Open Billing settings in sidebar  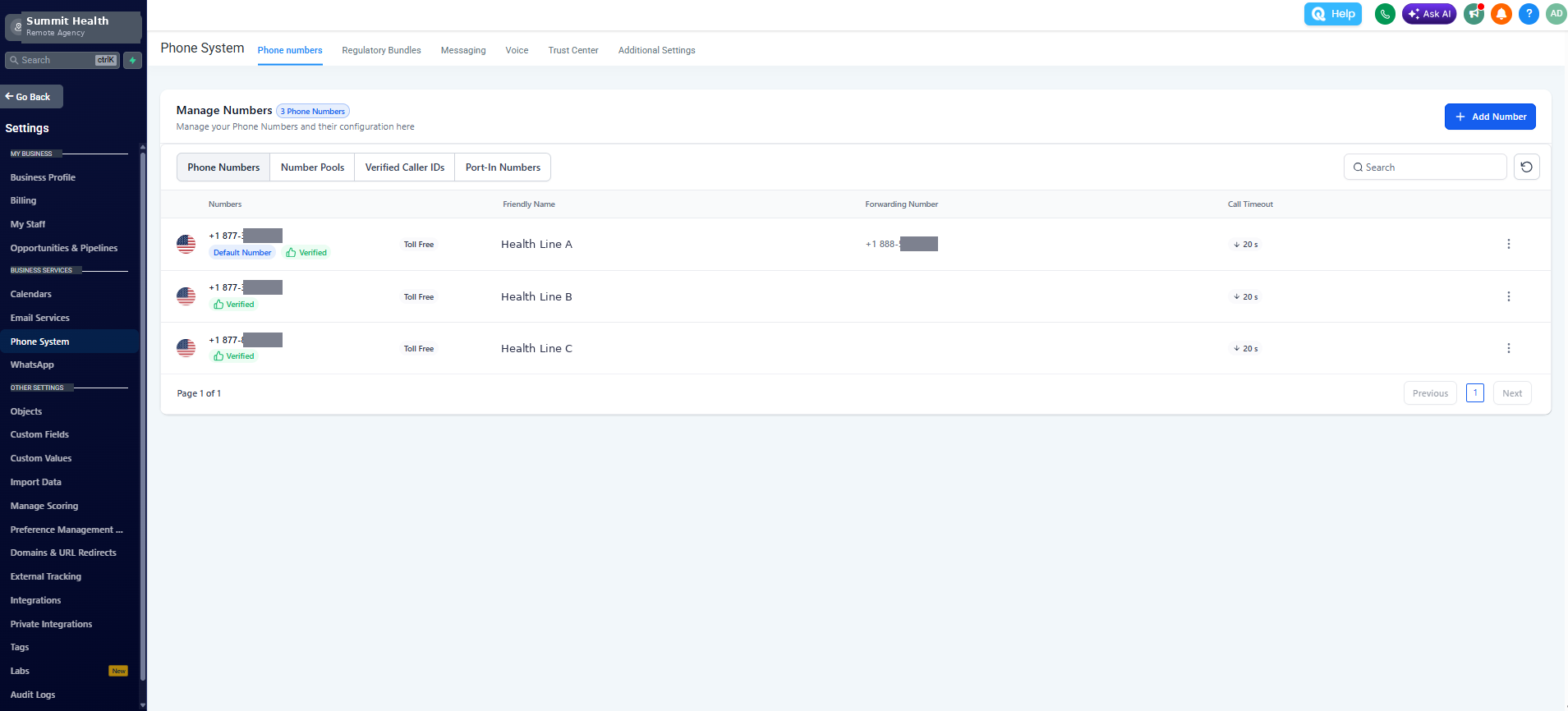tap(23, 200)
